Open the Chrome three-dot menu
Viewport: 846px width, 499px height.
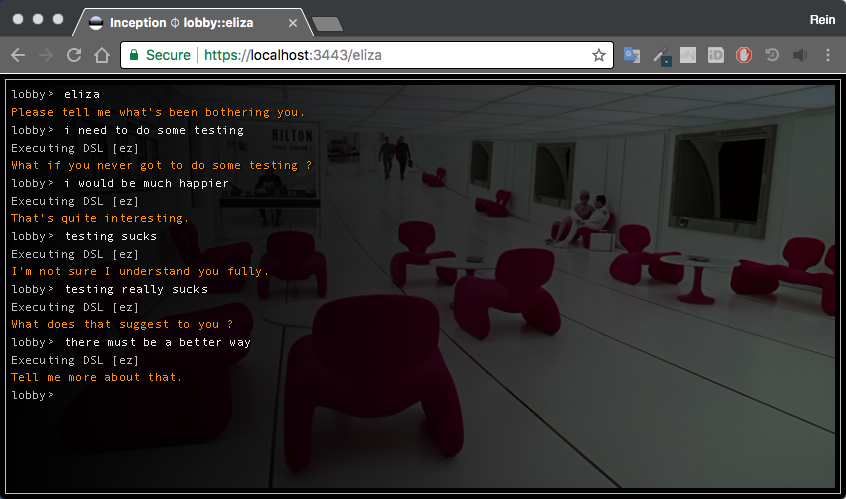(828, 55)
